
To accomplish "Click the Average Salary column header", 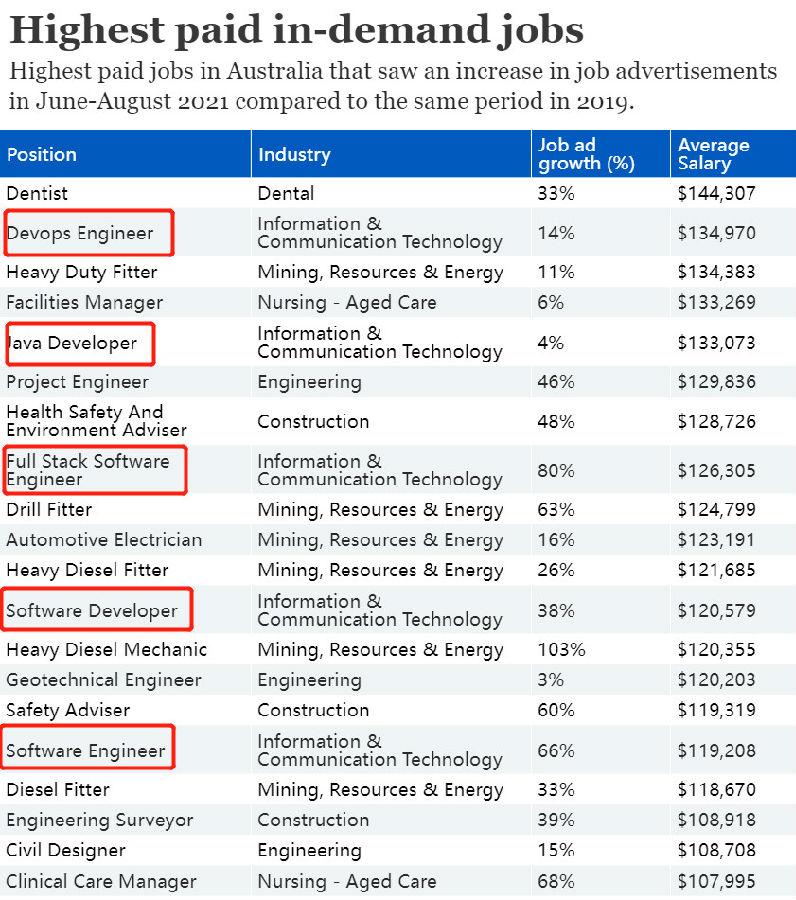I will click(713, 155).
